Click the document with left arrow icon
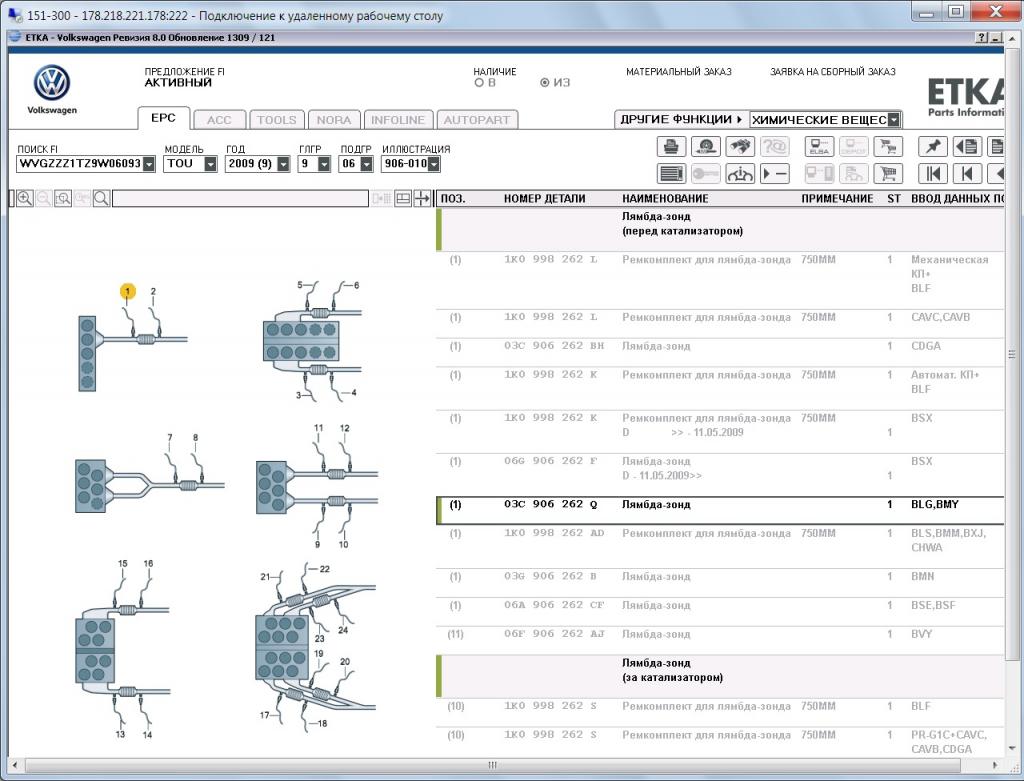The image size is (1024, 781). tap(967, 146)
